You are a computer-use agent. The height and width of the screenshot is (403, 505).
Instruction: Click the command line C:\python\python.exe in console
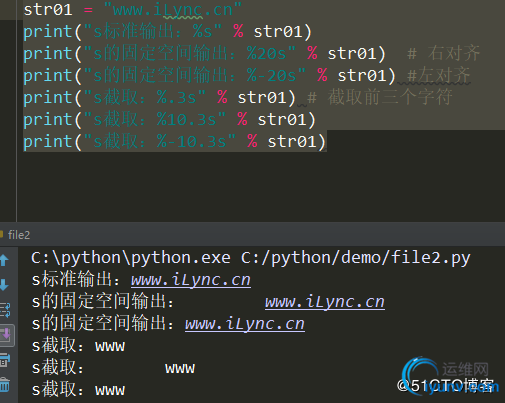(131, 258)
